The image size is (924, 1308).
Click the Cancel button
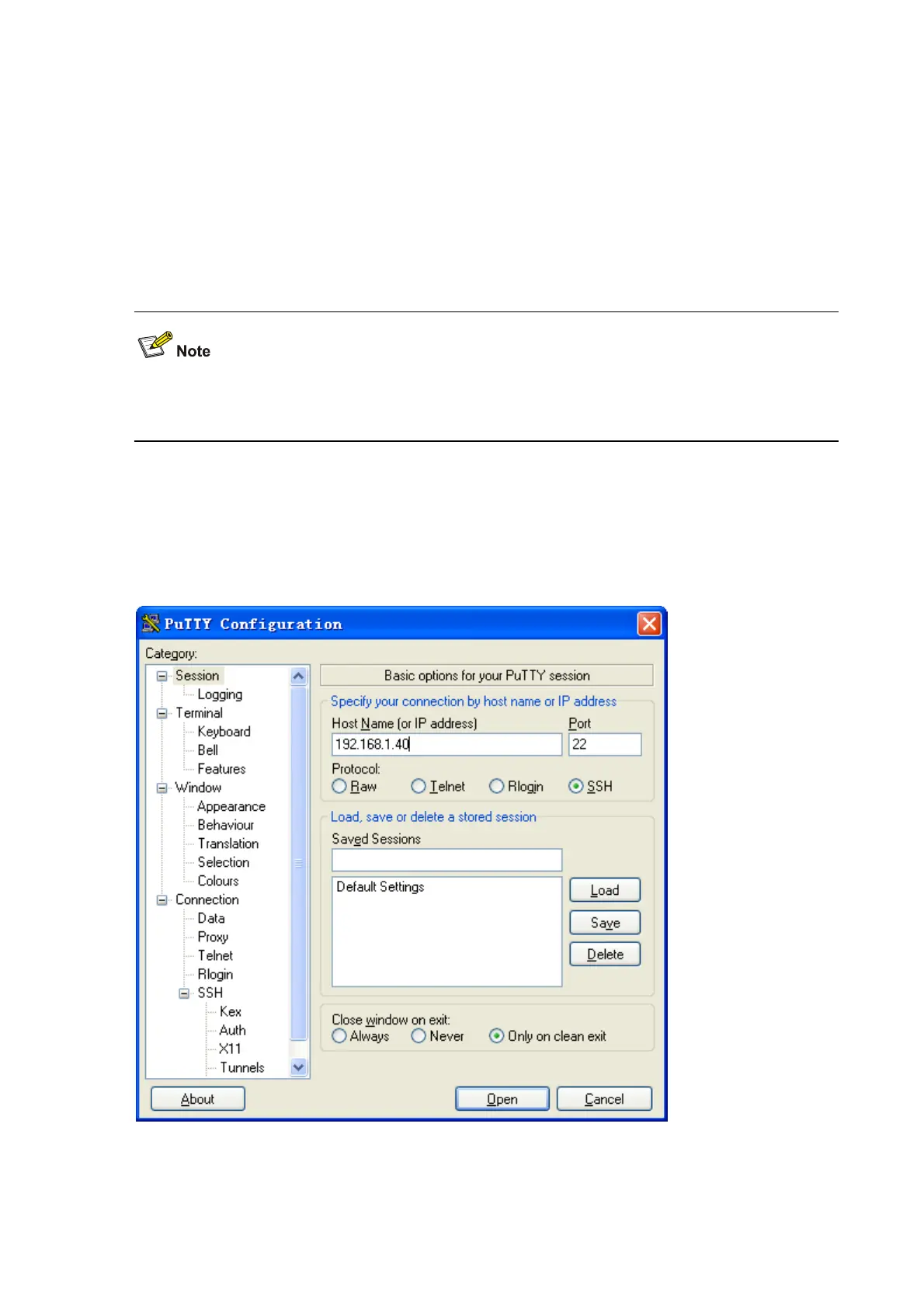[604, 1099]
